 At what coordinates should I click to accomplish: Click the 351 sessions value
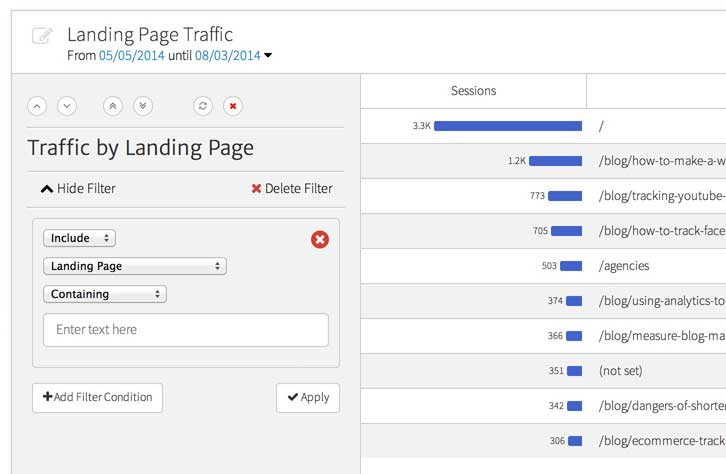(x=556, y=371)
